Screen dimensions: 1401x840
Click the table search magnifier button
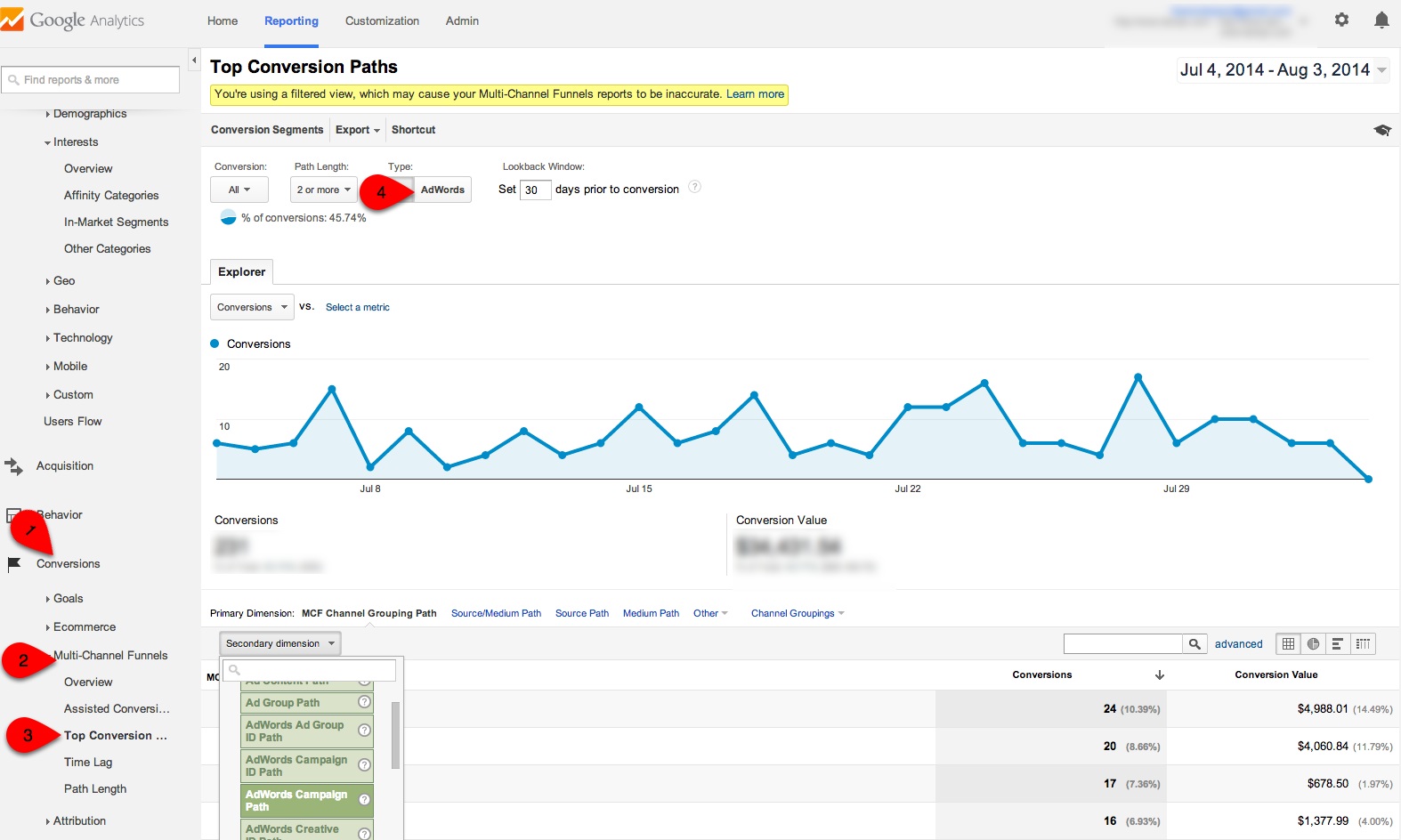[x=1194, y=644]
